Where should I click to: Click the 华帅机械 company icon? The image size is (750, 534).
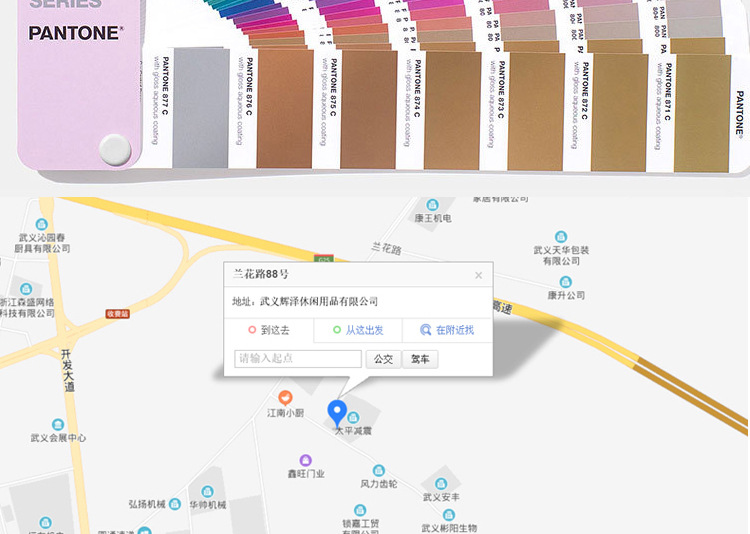(x=207, y=491)
